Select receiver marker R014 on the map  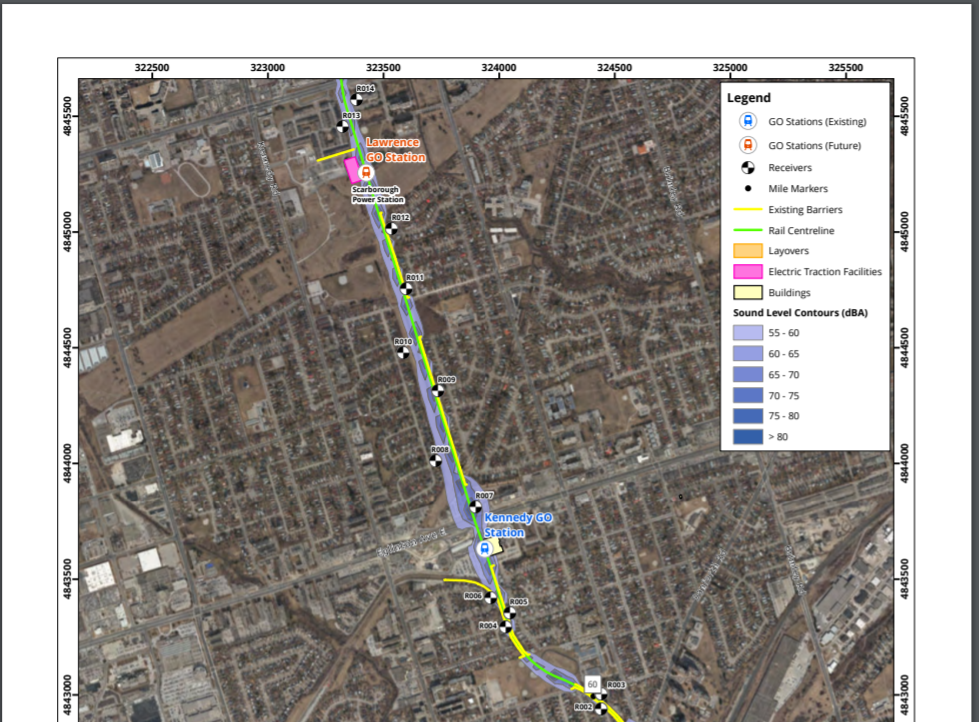(356, 99)
